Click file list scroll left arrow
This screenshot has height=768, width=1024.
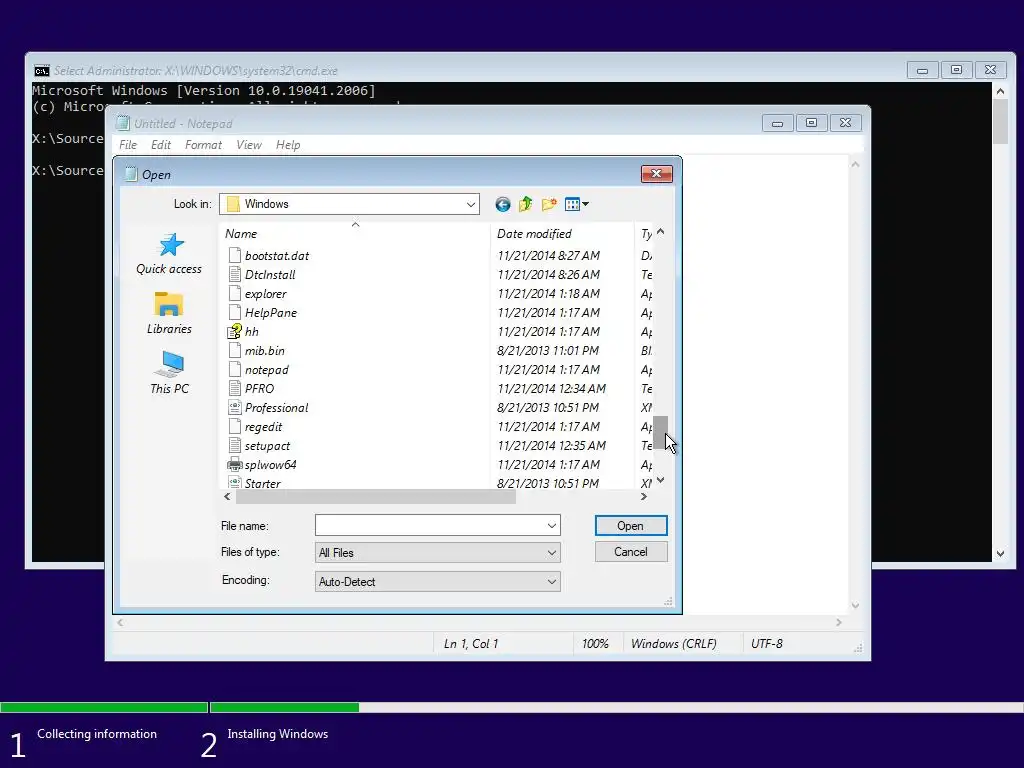point(227,496)
